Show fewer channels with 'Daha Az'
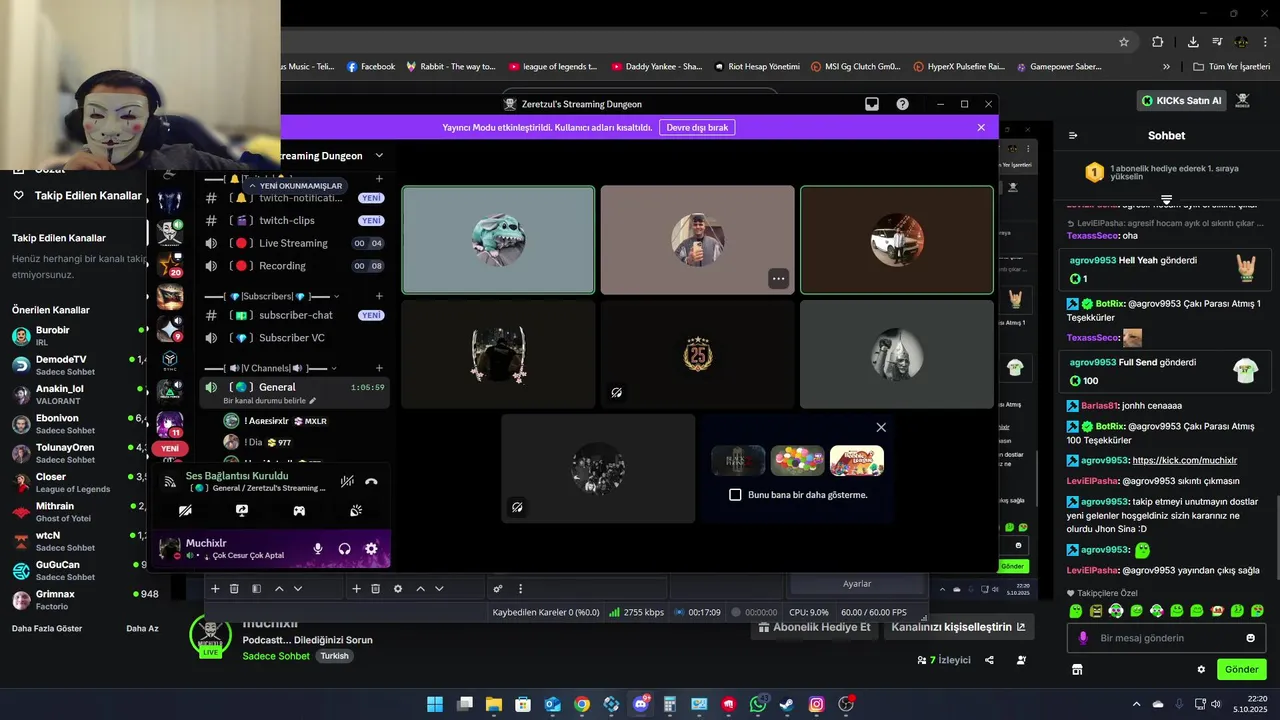 coord(142,628)
